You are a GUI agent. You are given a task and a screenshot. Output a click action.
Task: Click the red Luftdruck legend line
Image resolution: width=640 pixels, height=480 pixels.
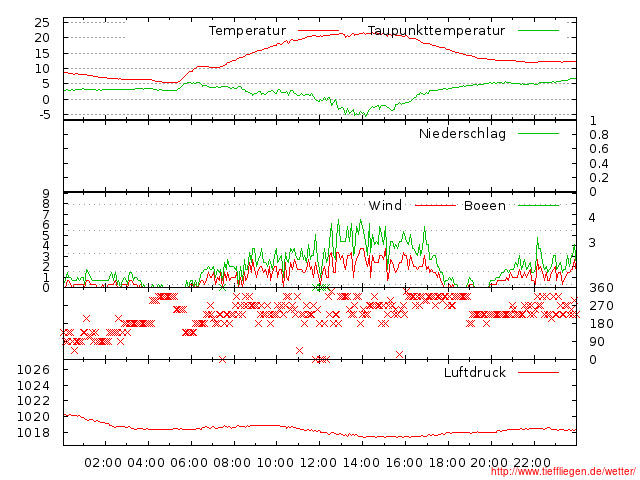click(x=538, y=372)
